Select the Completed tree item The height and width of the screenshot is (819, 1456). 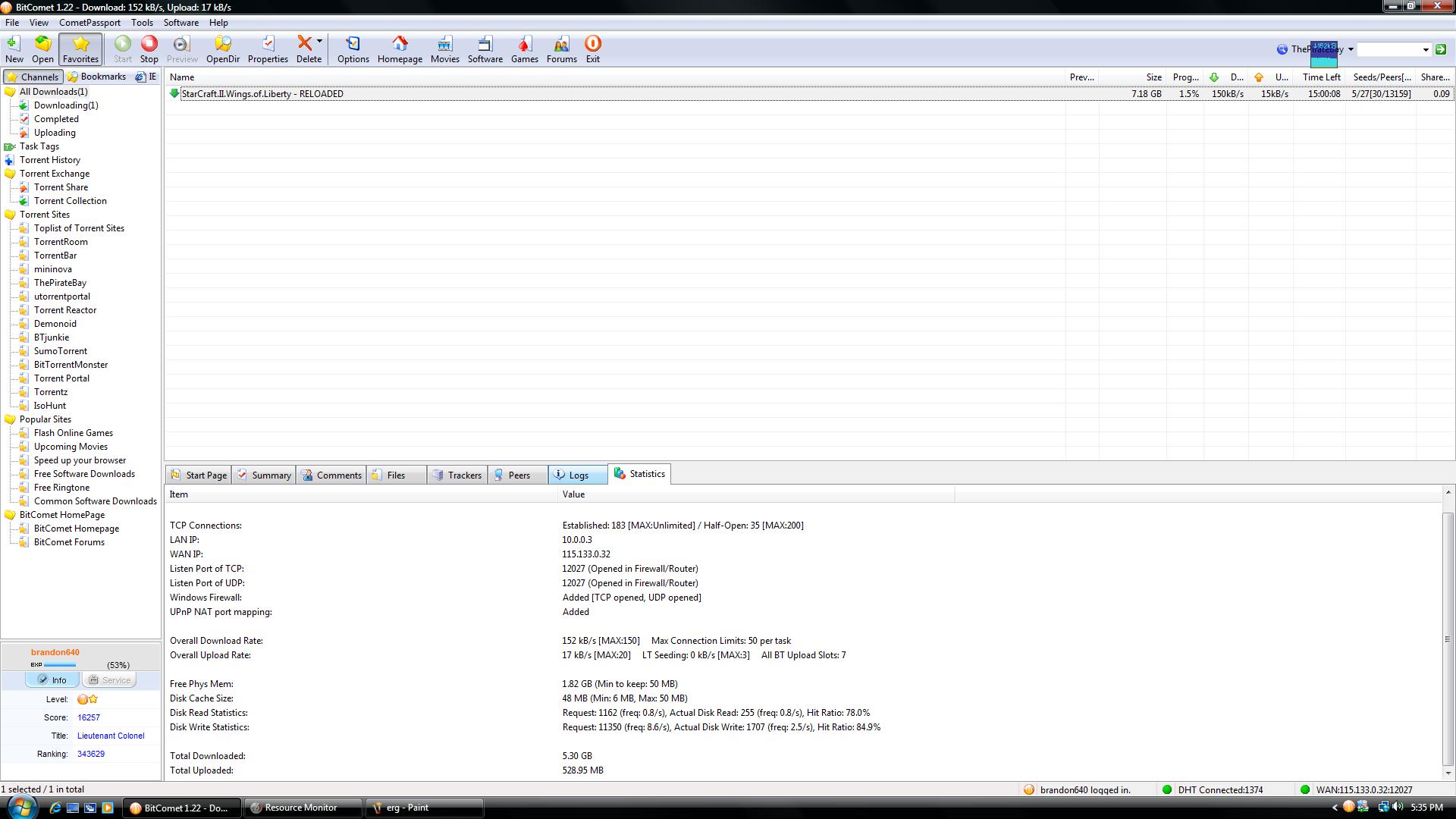[x=56, y=119]
